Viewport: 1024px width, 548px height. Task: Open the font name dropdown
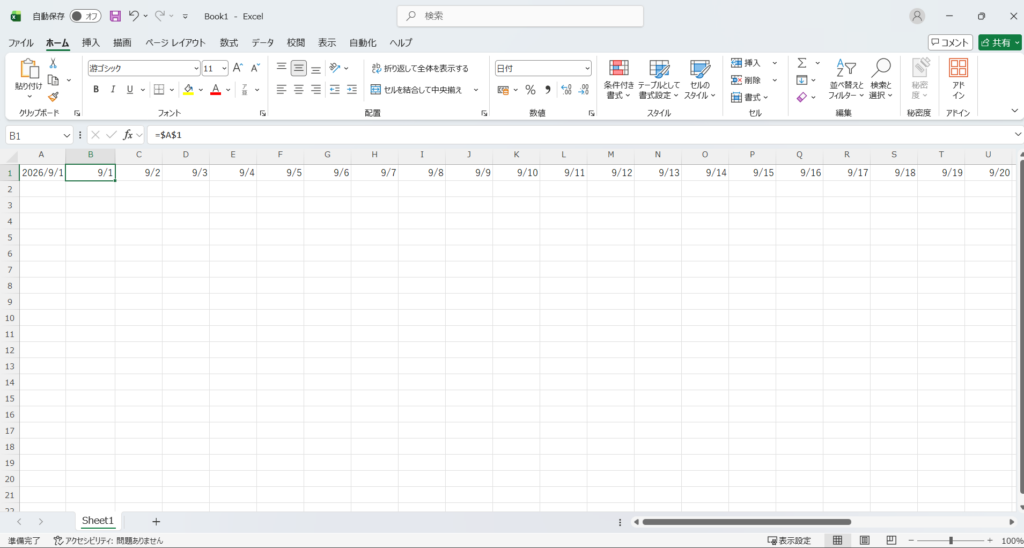point(197,68)
